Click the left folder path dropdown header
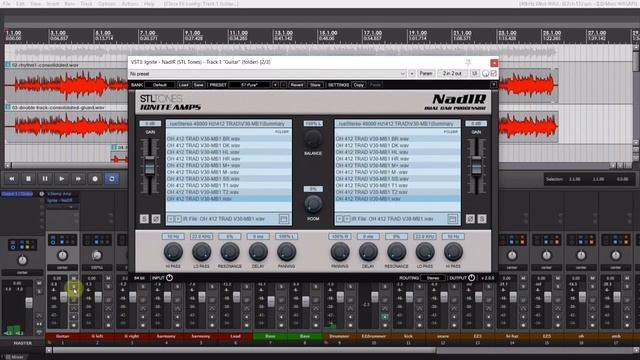 [x=229, y=124]
